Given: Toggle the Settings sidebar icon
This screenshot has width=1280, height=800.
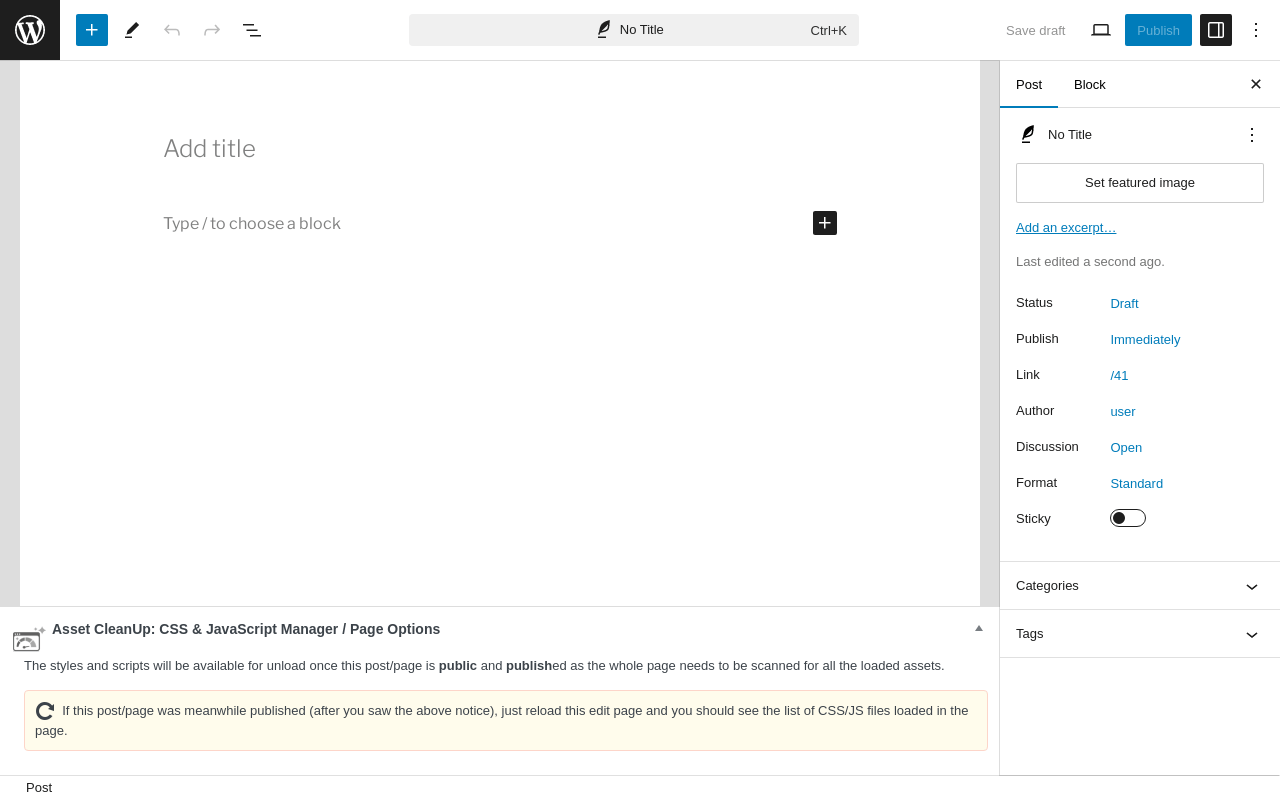Looking at the screenshot, I should coord(1216,30).
